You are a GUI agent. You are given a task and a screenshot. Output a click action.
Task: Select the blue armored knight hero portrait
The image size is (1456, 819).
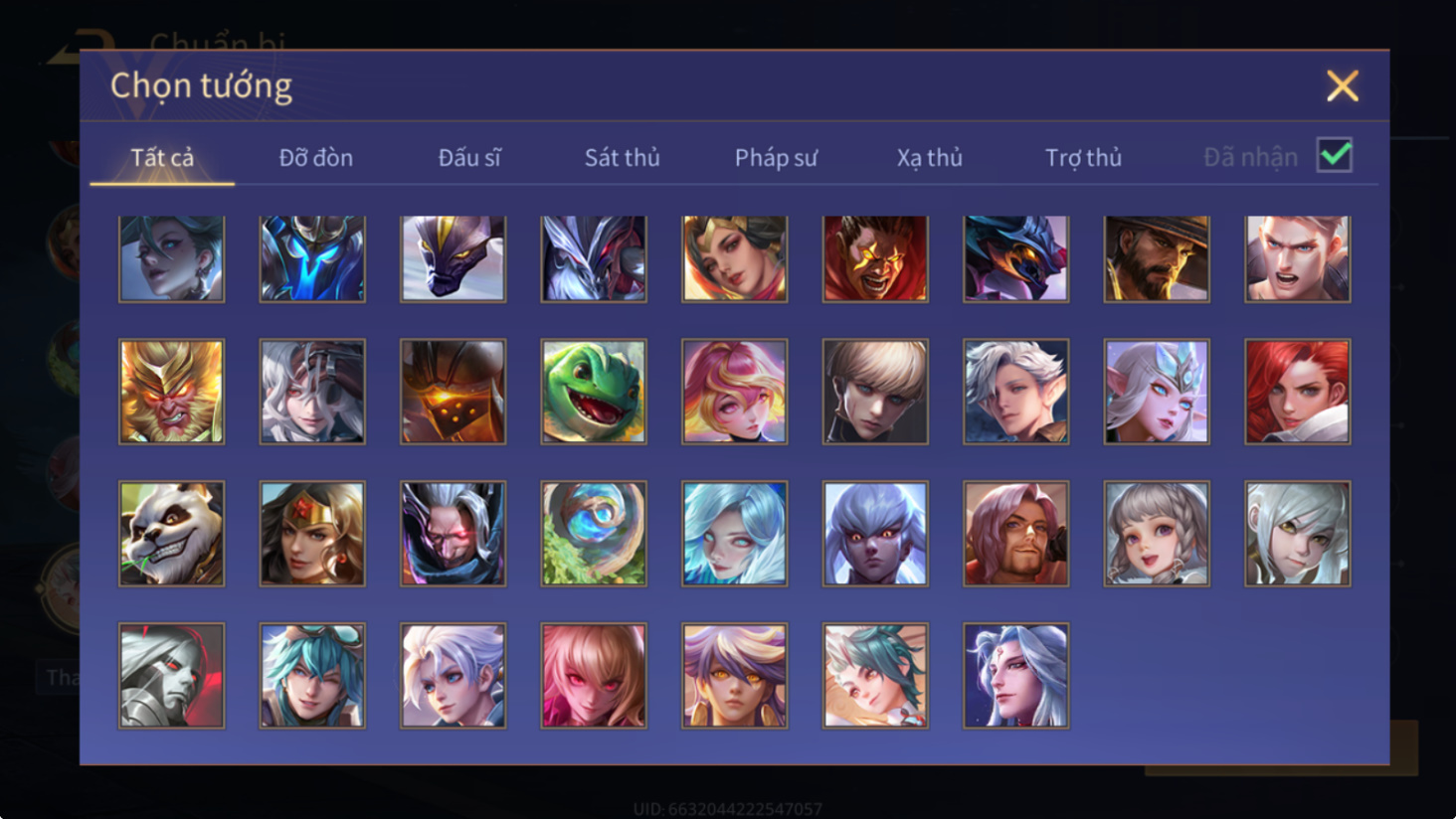coord(312,258)
